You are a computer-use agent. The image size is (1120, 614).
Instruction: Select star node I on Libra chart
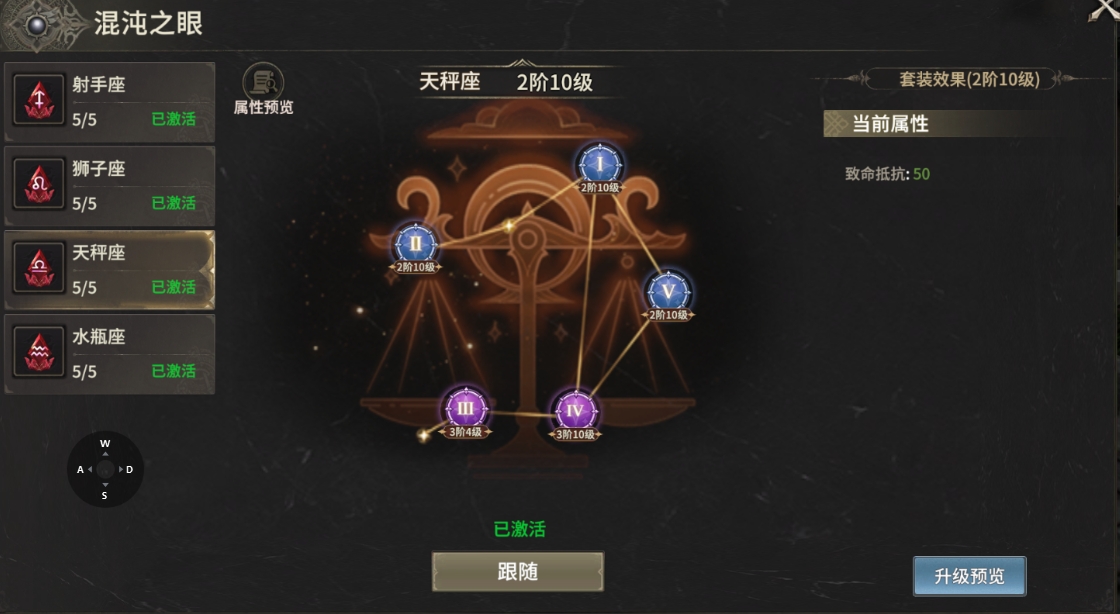coord(599,164)
